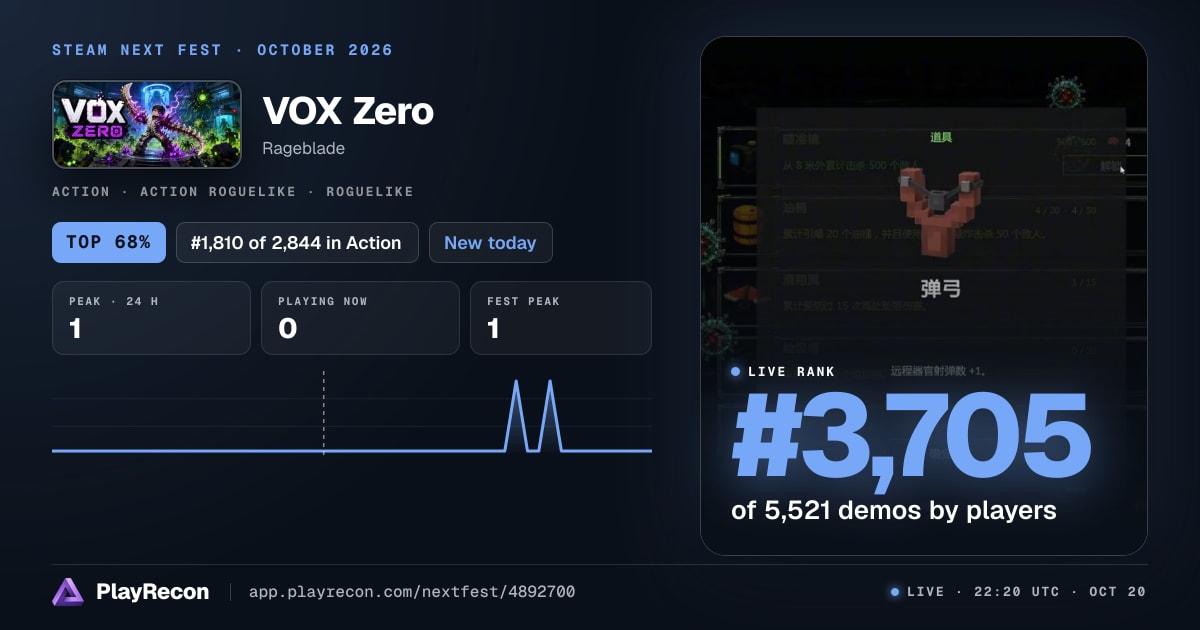
Task: Open the VOX Zero game cover thumbnail
Action: 147,124
